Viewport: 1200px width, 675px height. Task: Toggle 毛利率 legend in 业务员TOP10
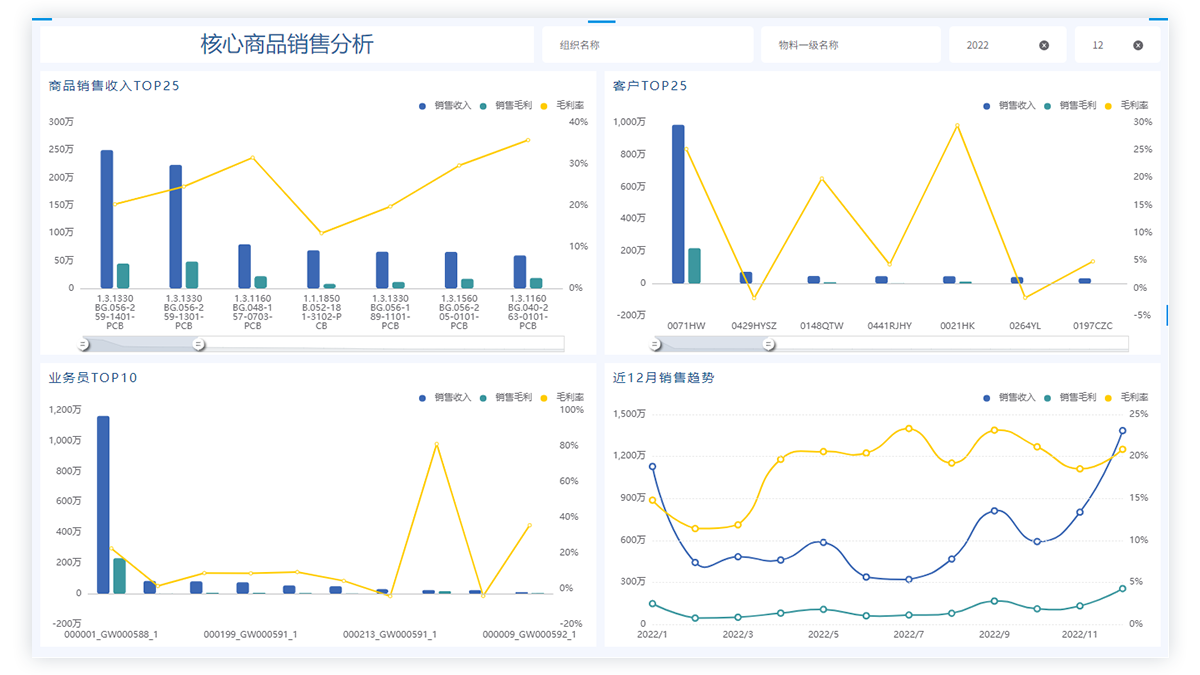[x=563, y=397]
